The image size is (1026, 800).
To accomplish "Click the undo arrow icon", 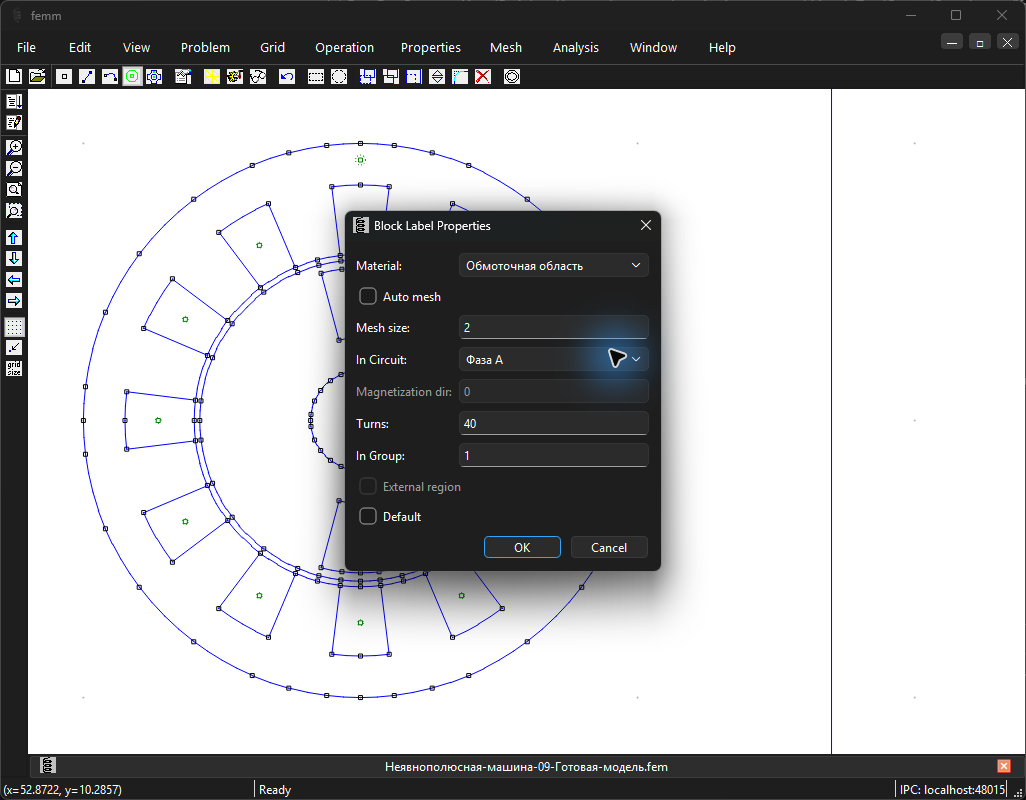I will (287, 77).
